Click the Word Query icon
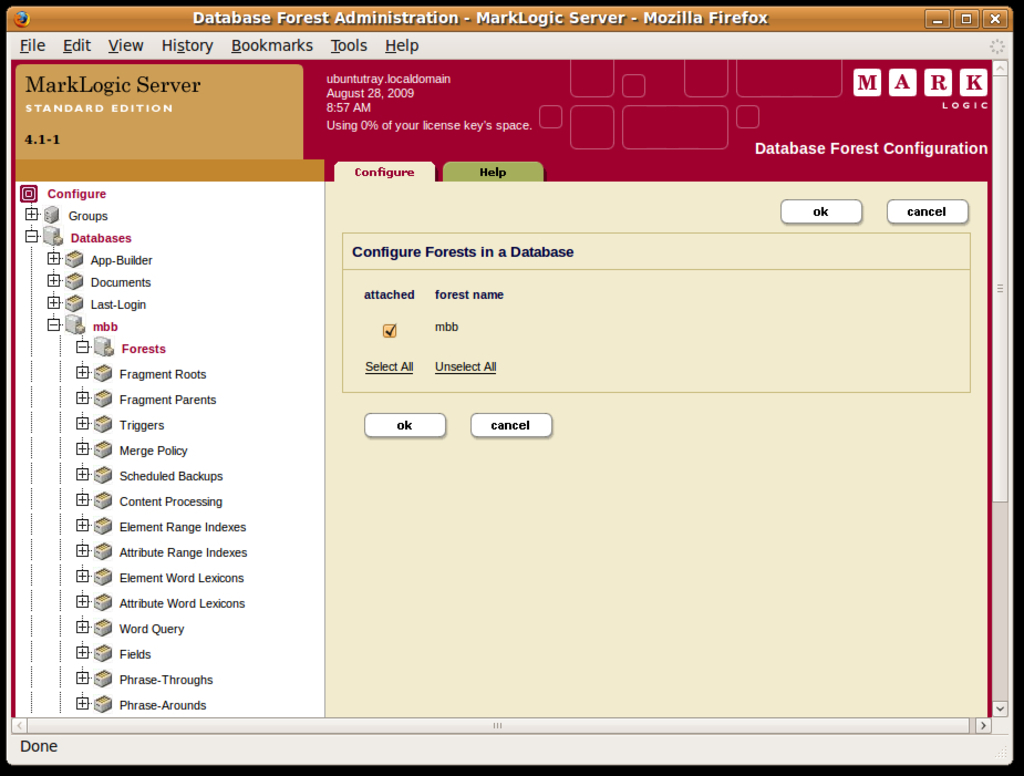Viewport: 1024px width, 776px height. [103, 628]
